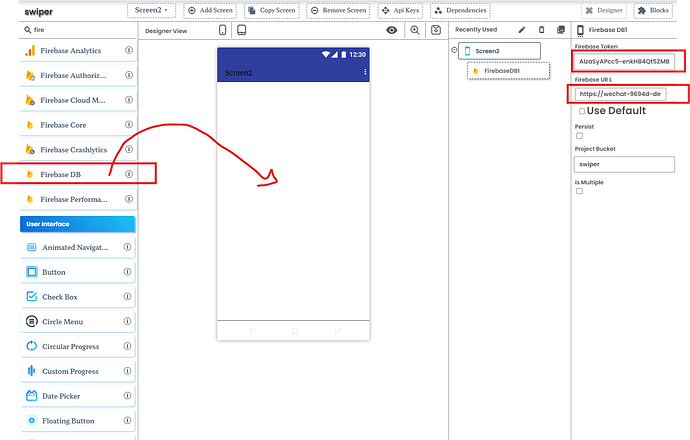Show info for Button component

click(127, 271)
